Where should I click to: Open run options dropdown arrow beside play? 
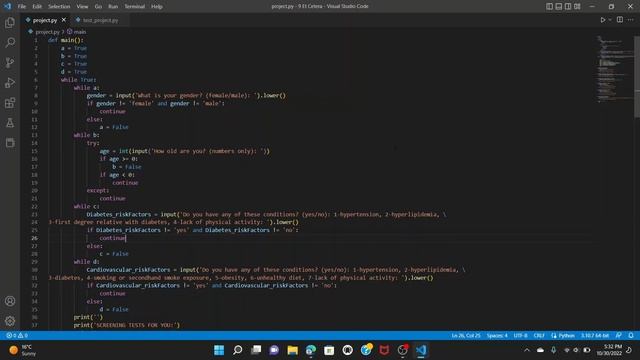coord(610,20)
